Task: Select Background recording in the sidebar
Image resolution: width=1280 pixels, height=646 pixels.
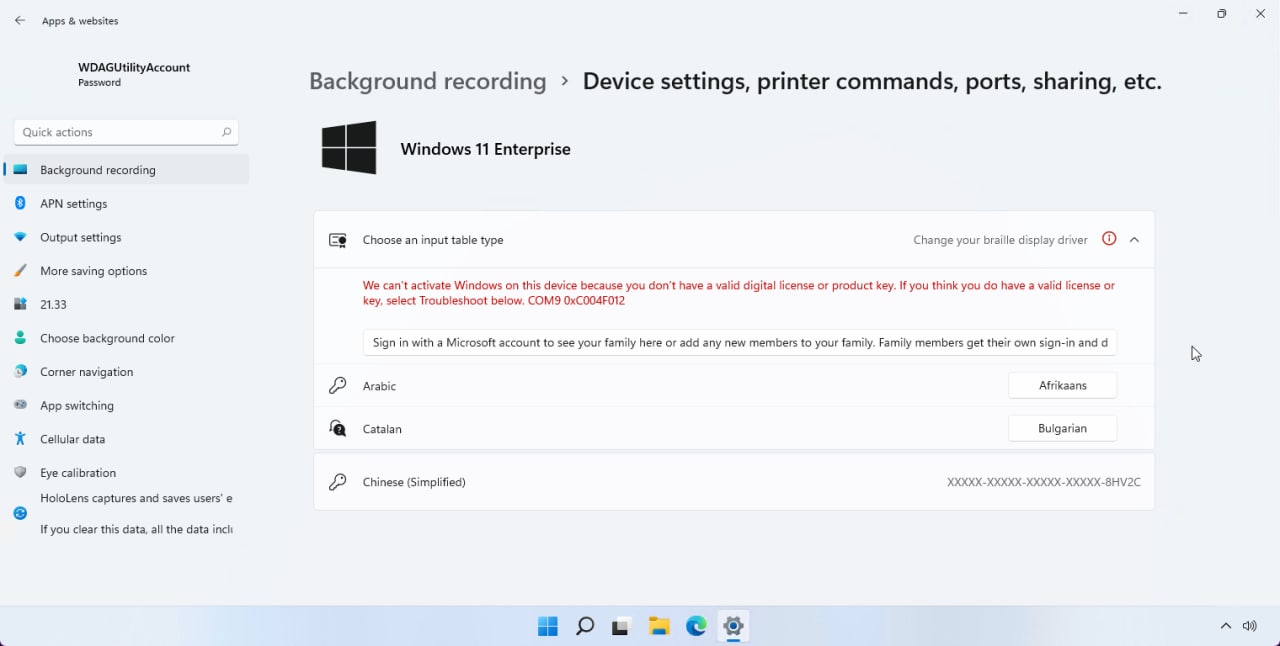Action: tap(127, 170)
